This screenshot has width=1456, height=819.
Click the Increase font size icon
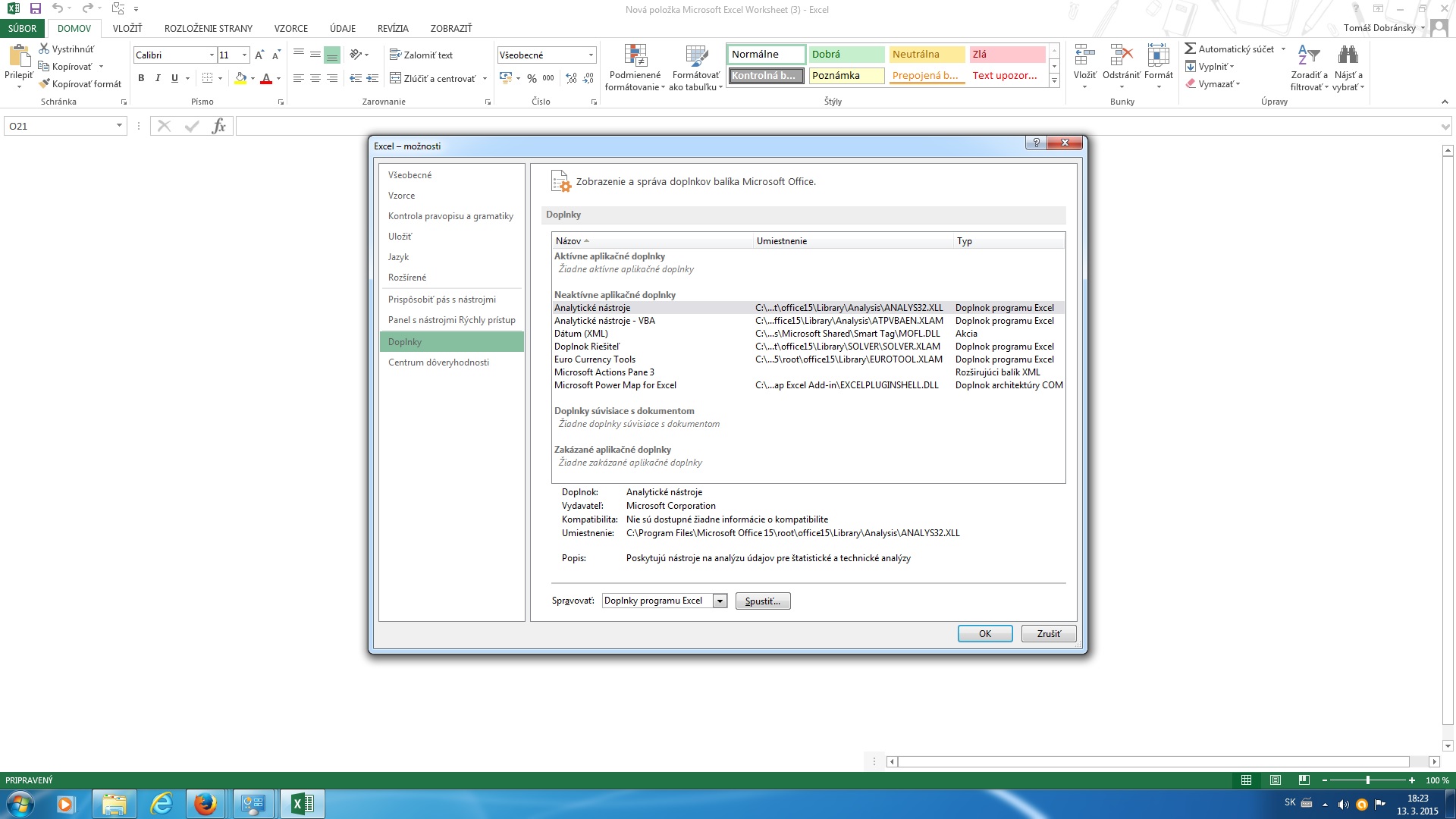coord(259,55)
